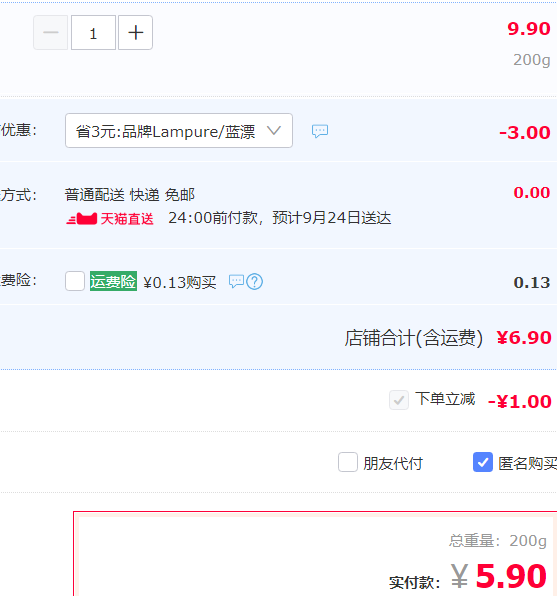Click the green 运费险 badge
This screenshot has width=557, height=596.
[113, 281]
